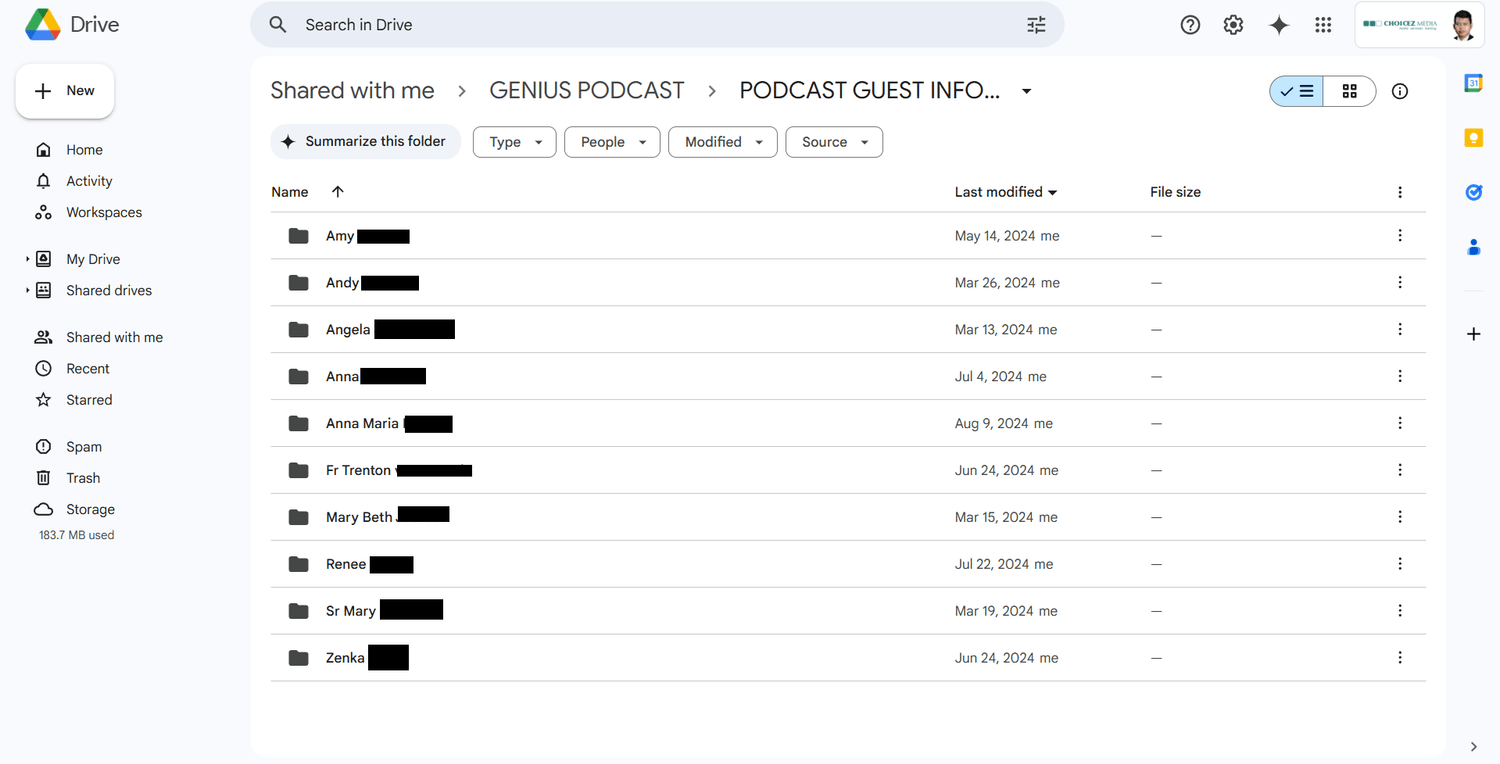Expand the Type filter dropdown

[515, 142]
